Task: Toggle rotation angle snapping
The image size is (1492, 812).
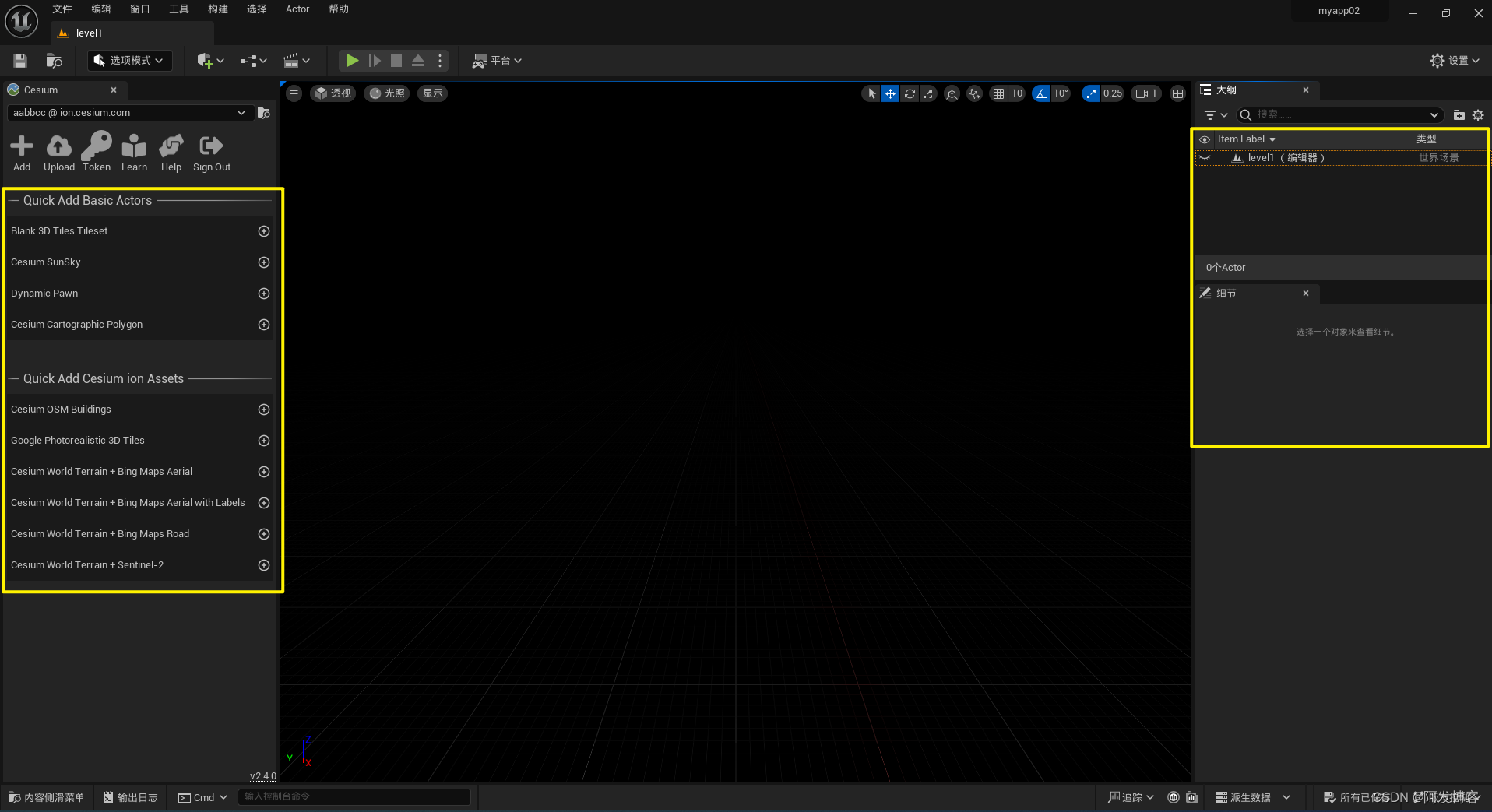Action: (1041, 93)
